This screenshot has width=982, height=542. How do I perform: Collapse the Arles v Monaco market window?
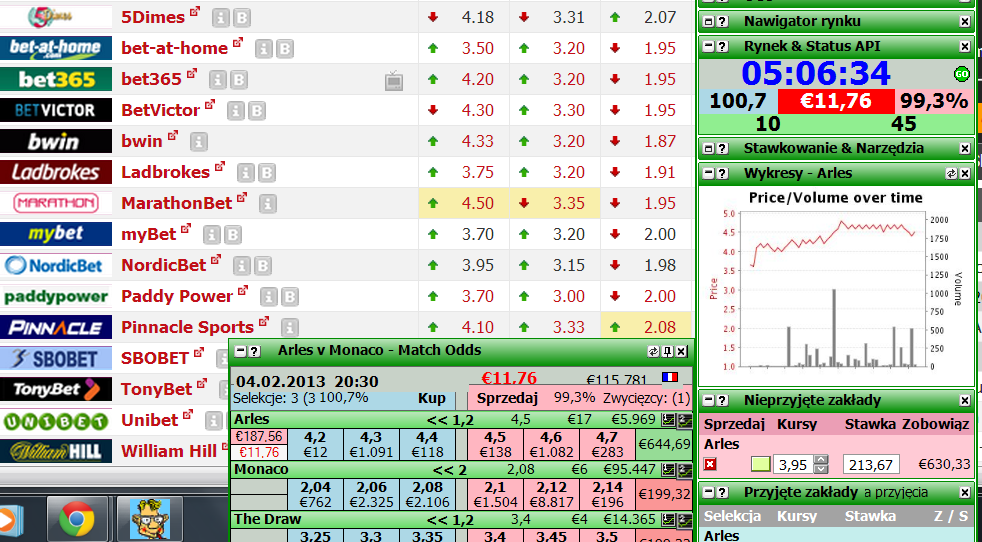point(240,352)
